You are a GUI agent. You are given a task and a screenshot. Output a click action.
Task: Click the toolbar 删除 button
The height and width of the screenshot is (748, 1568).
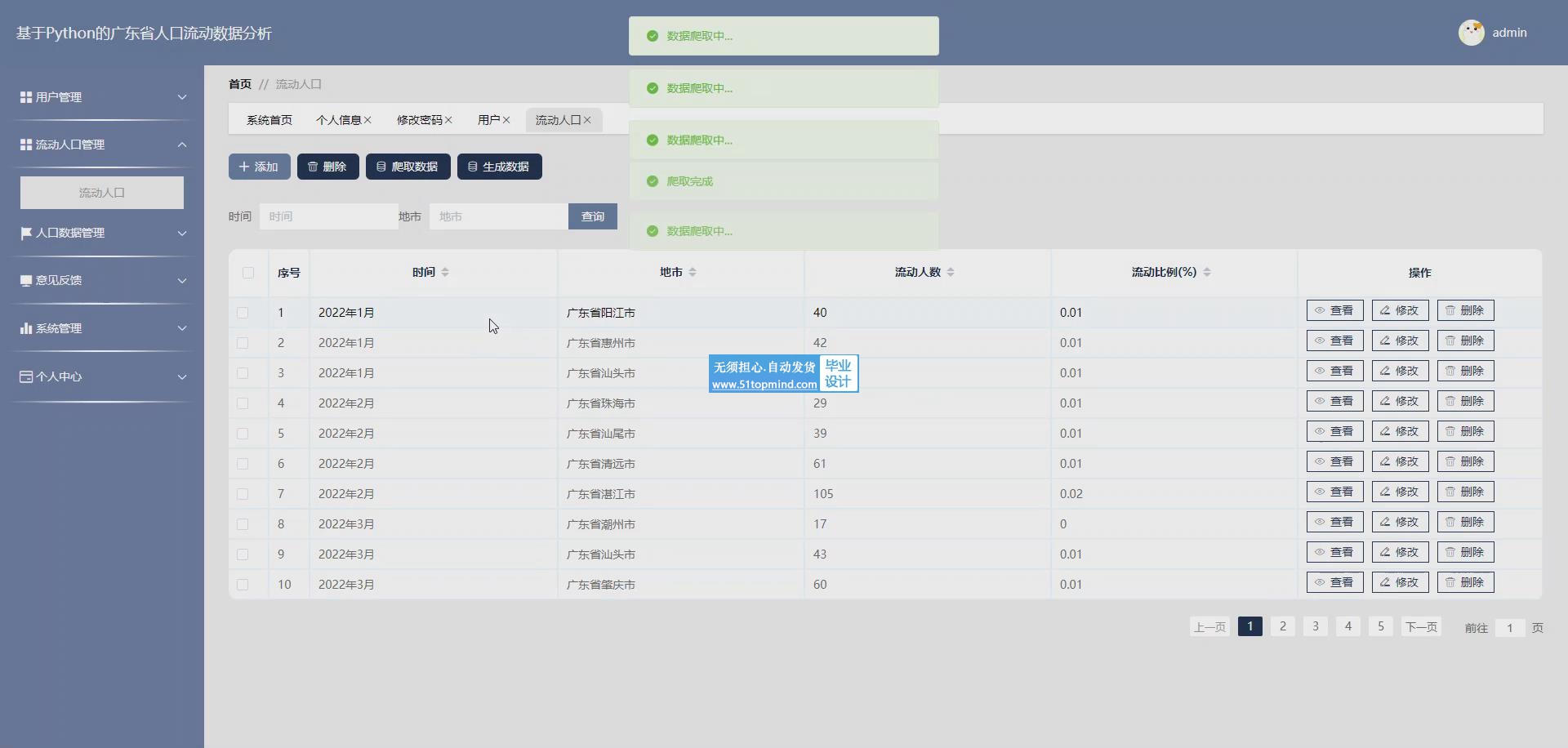click(328, 167)
